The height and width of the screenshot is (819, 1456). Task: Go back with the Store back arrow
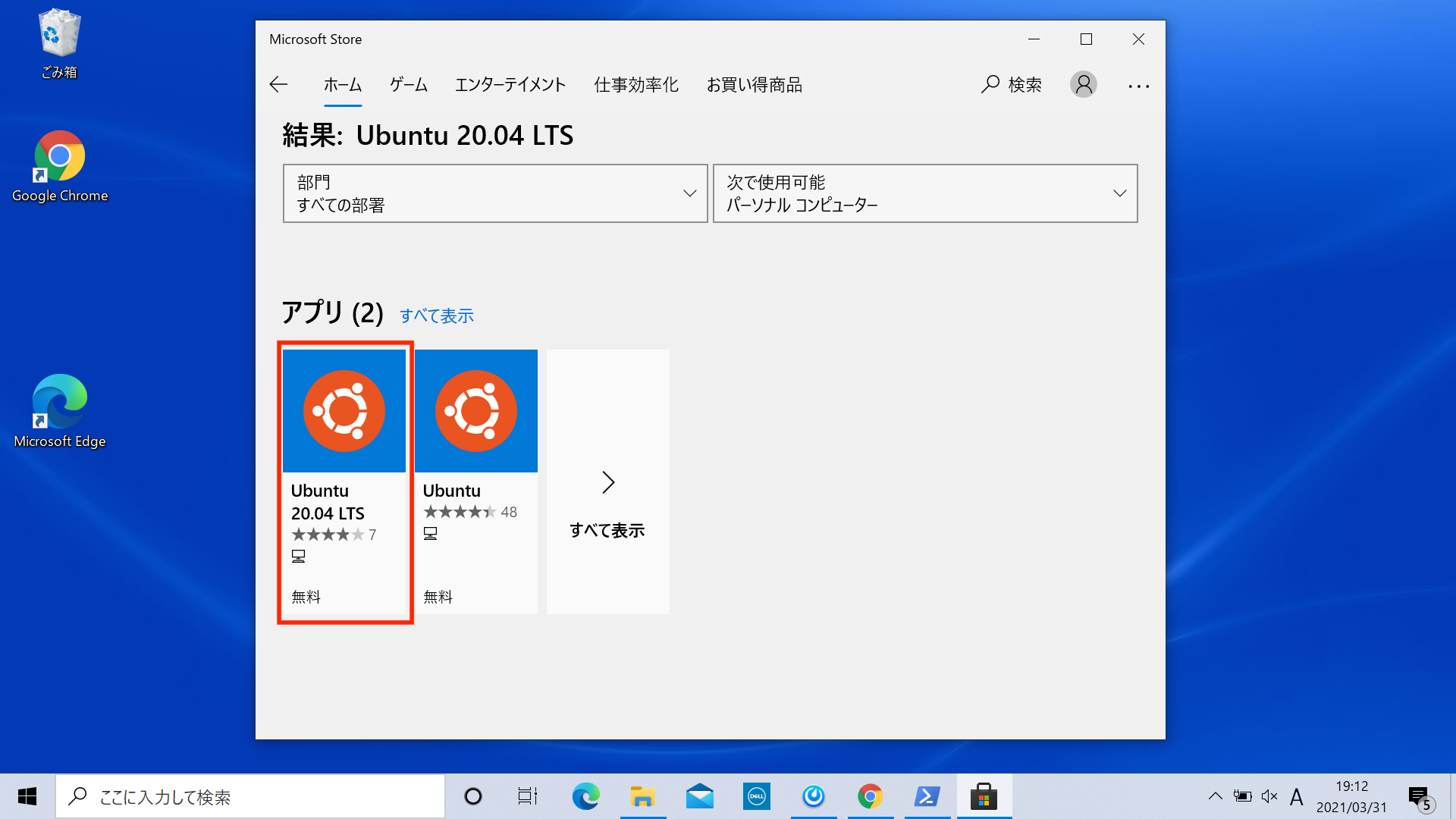[278, 84]
